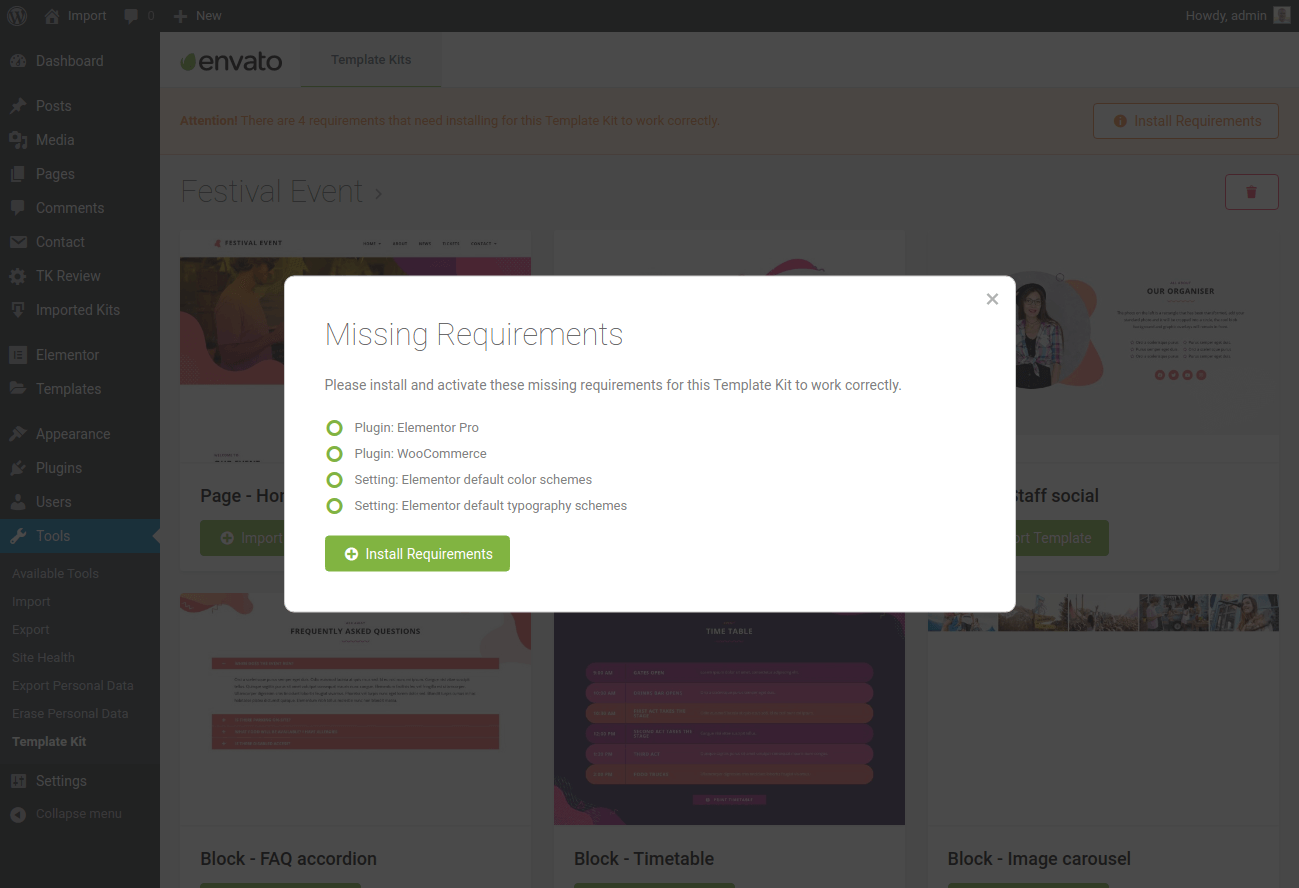Click the Pages icon in sidebar

click(18, 174)
